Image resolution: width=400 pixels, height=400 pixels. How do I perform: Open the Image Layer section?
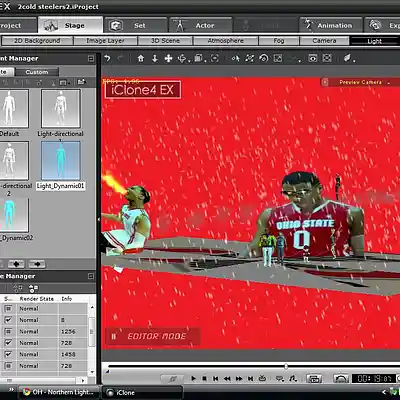coord(105,41)
